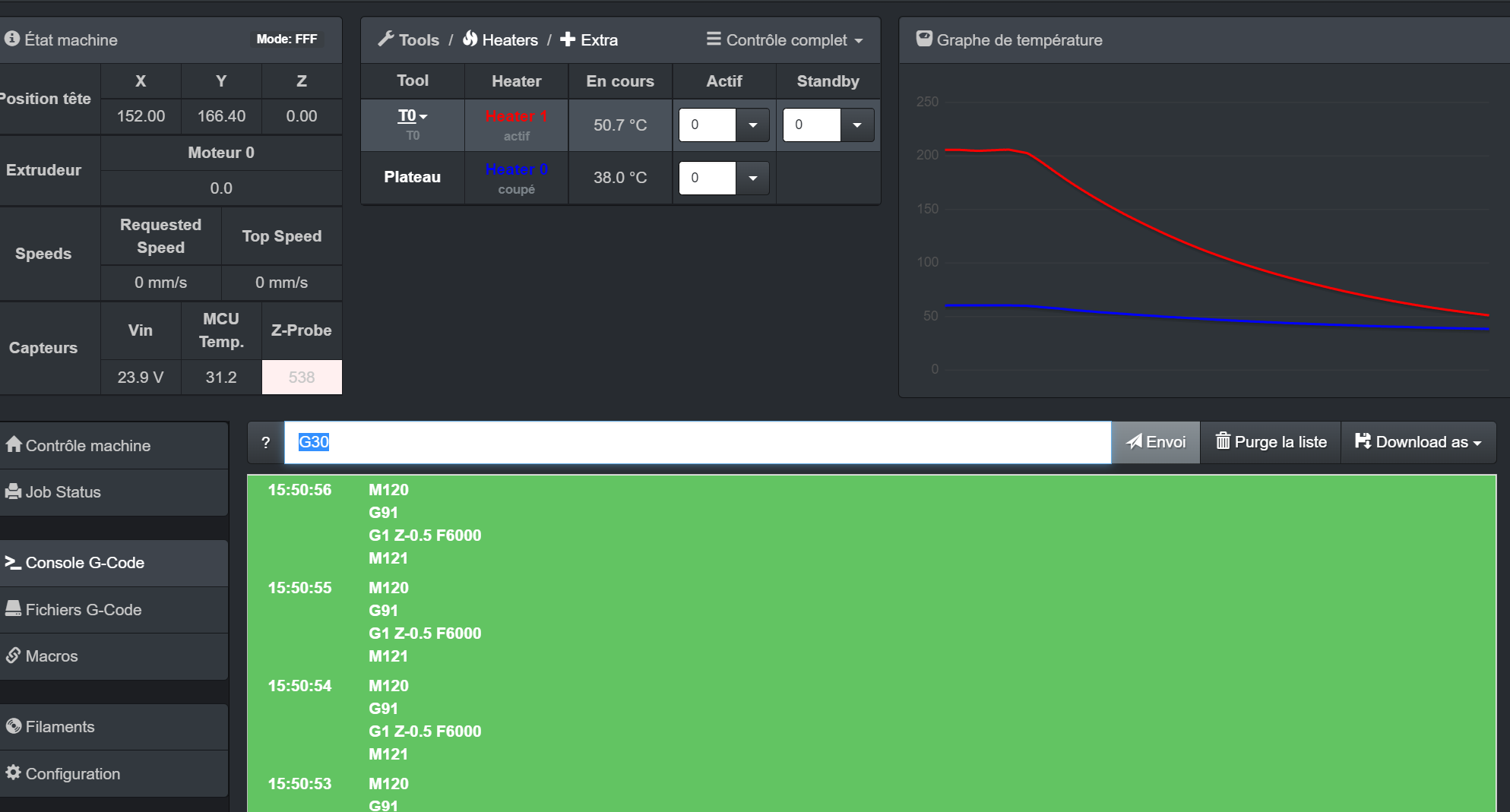1510x812 pixels.
Task: Open the Download as dropdown
Action: (x=1419, y=442)
